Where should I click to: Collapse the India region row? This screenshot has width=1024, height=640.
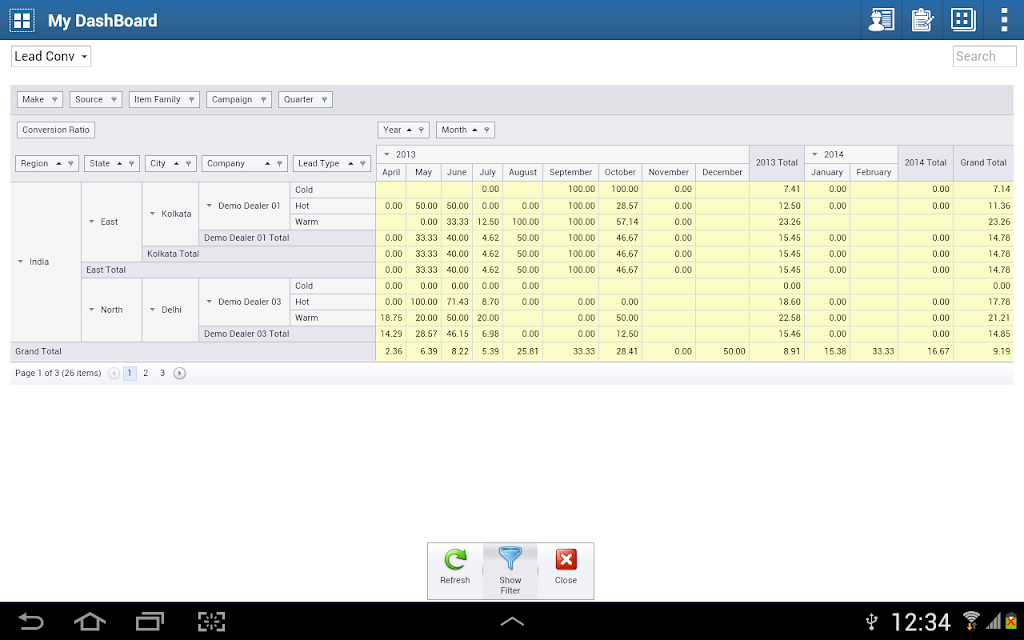(x=20, y=262)
